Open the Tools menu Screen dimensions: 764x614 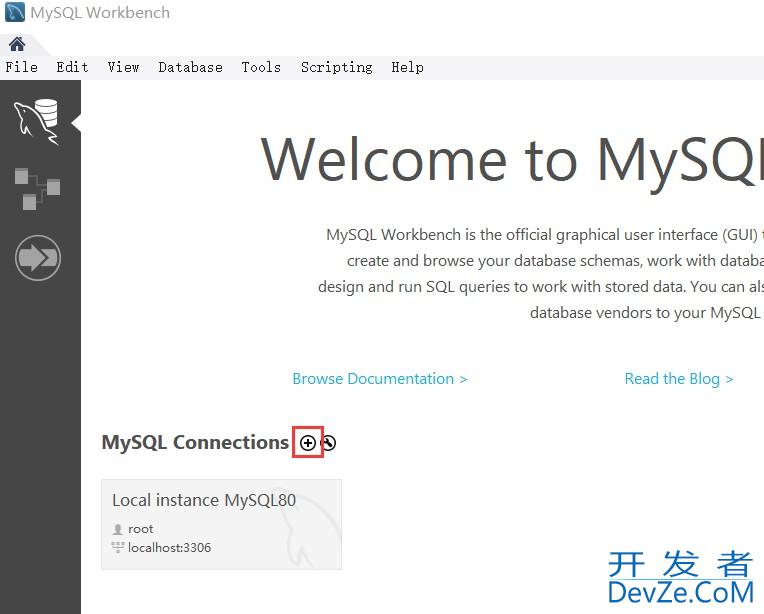(261, 67)
